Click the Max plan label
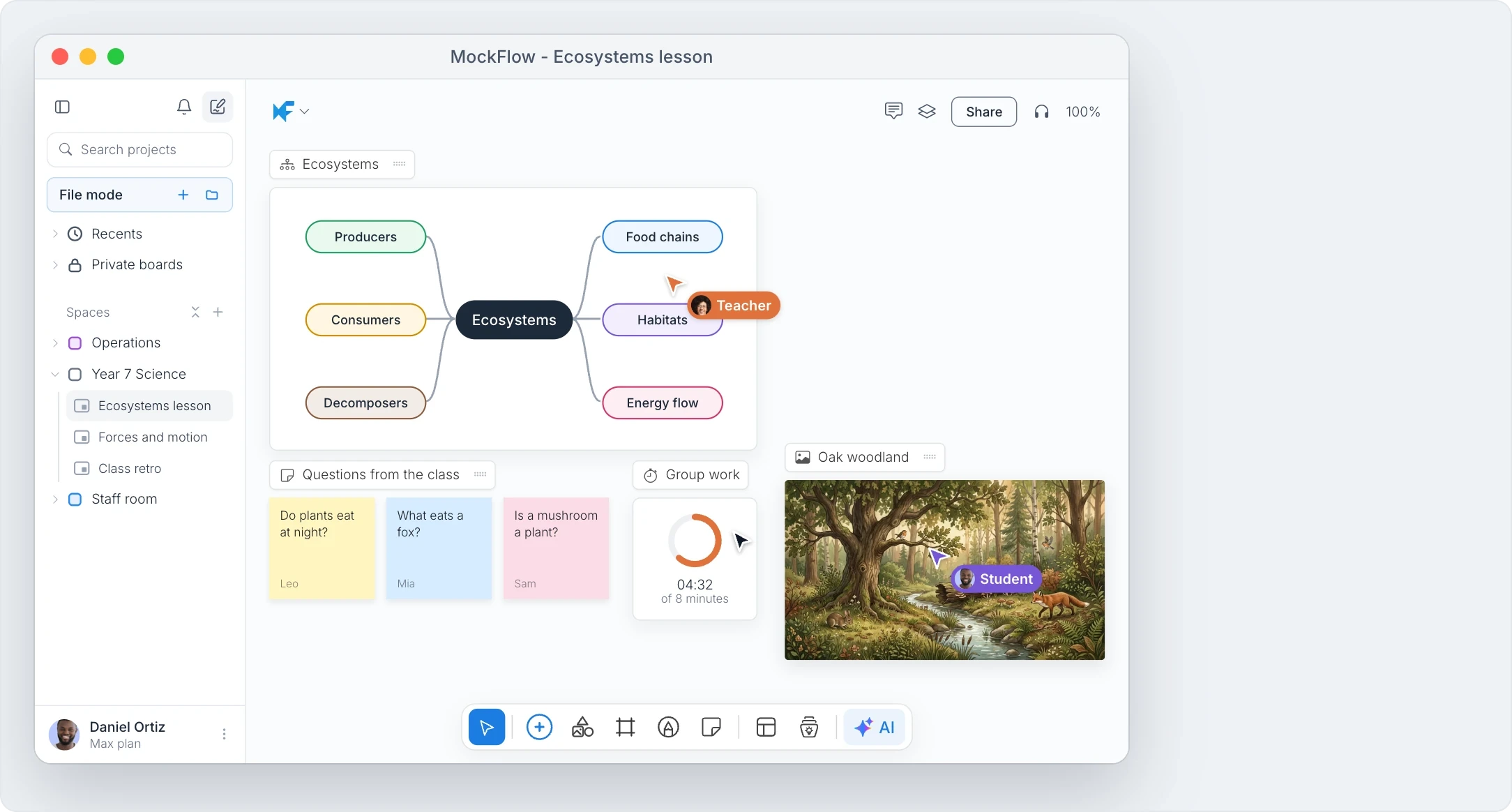Image resolution: width=1512 pixels, height=812 pixels. coord(115,744)
